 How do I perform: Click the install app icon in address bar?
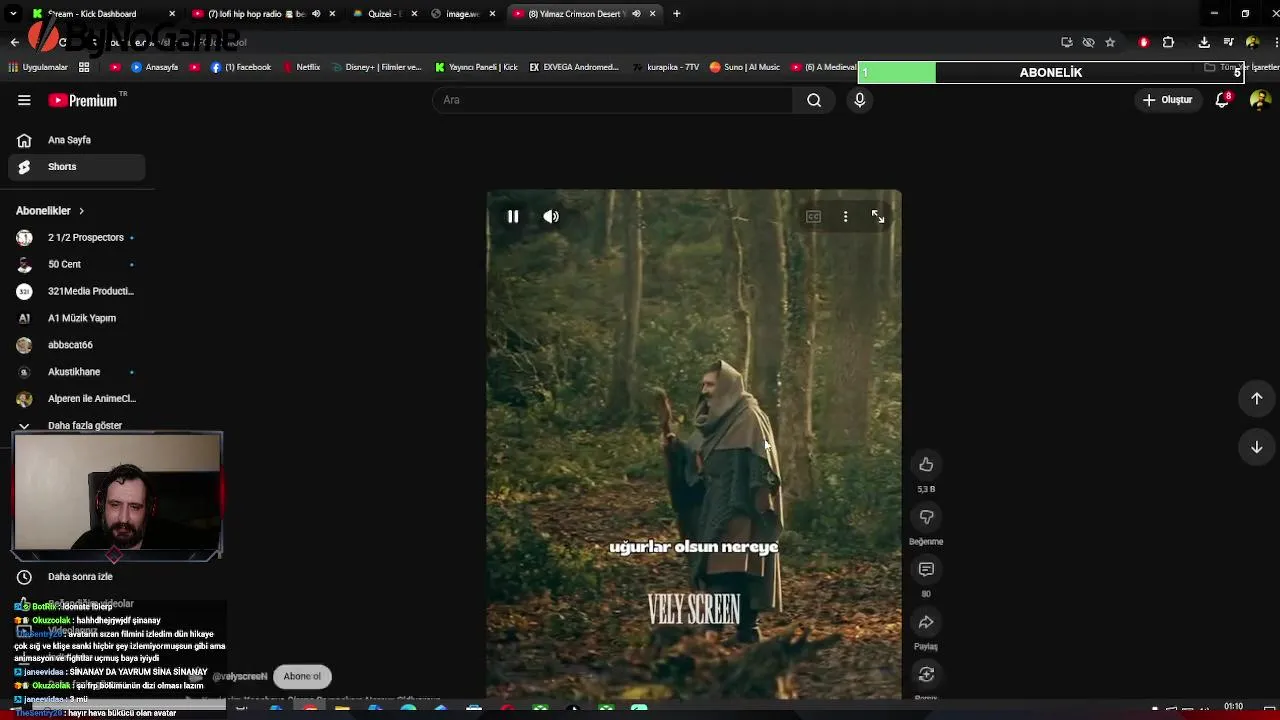pos(1067,42)
